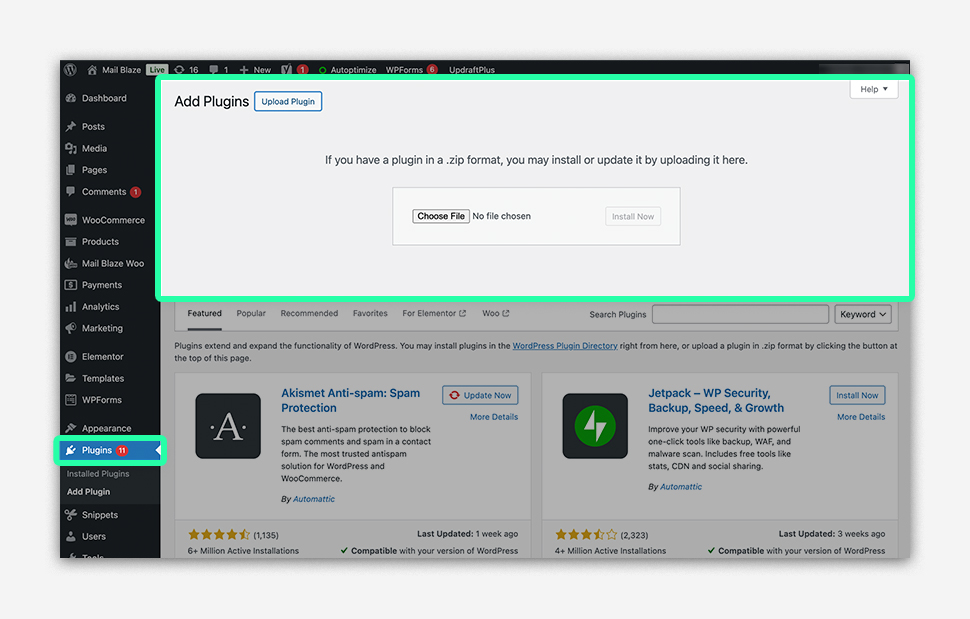The image size is (970, 619).
Task: Click the Mail Blaze home icon
Action: [x=92, y=69]
